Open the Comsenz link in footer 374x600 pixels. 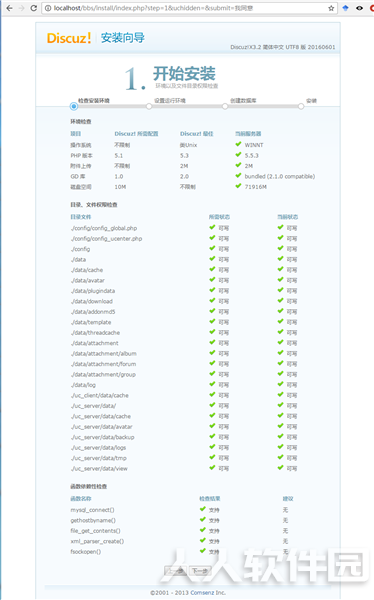point(202,592)
